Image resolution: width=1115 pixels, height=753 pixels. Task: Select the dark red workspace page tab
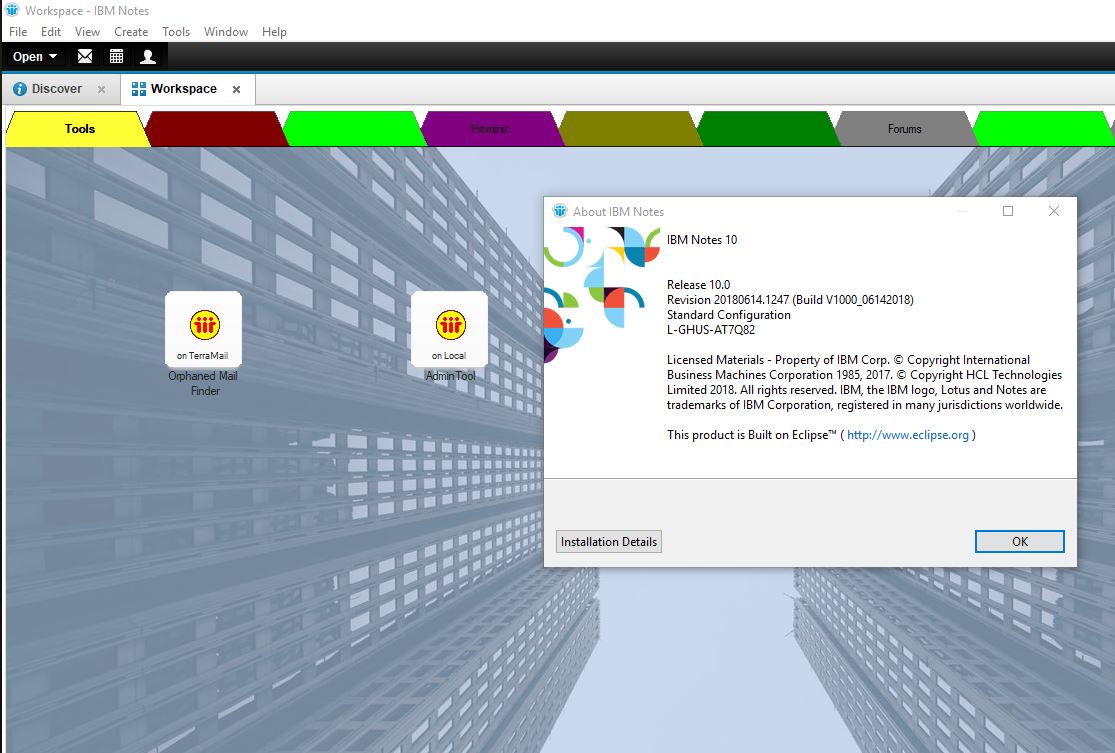click(x=215, y=129)
